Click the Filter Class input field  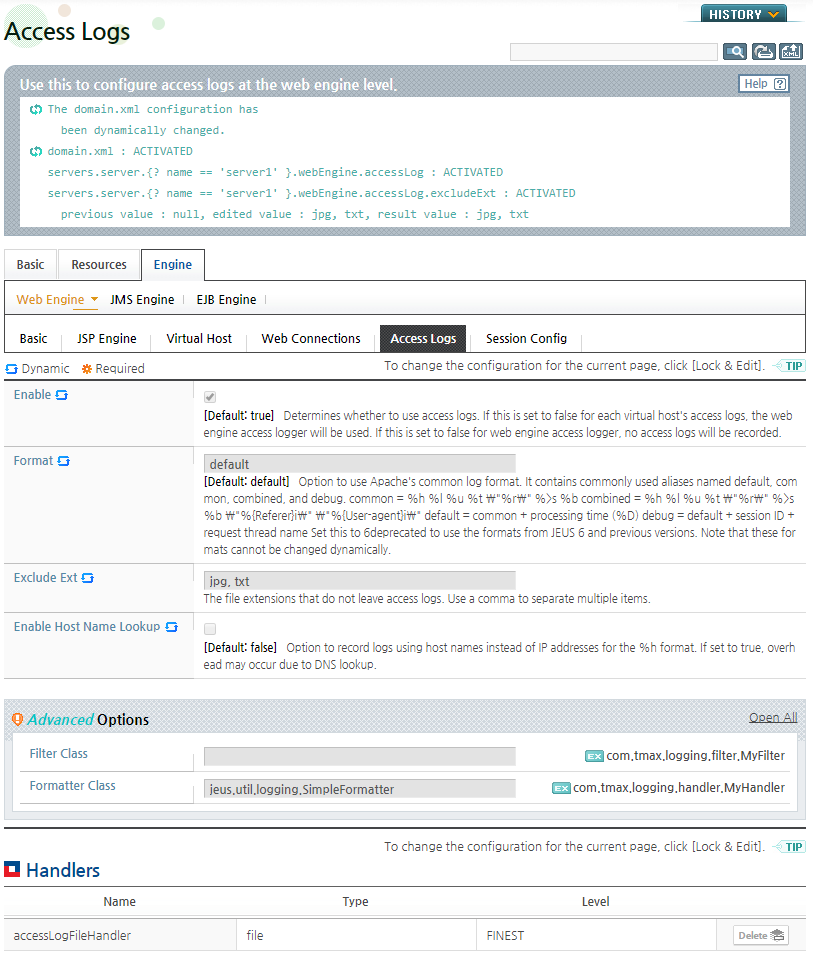[360, 756]
